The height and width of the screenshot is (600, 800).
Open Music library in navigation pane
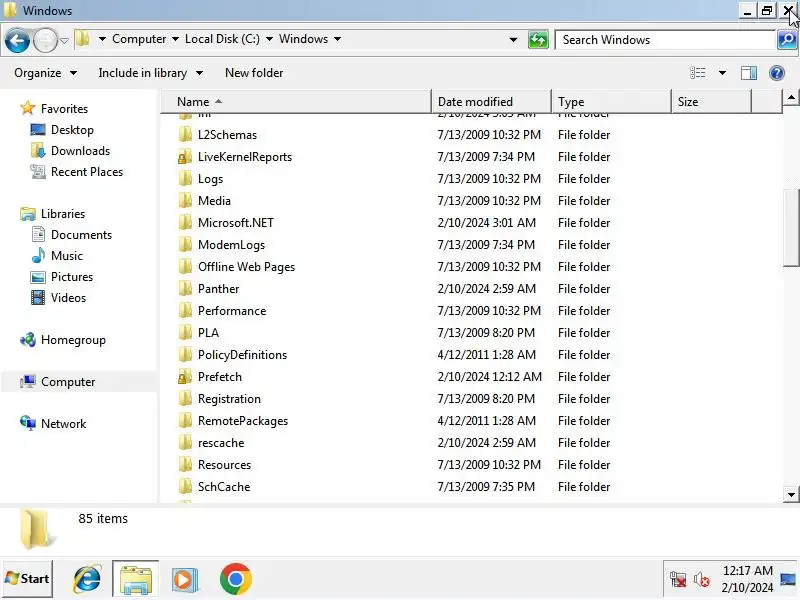pyautogui.click(x=66, y=256)
